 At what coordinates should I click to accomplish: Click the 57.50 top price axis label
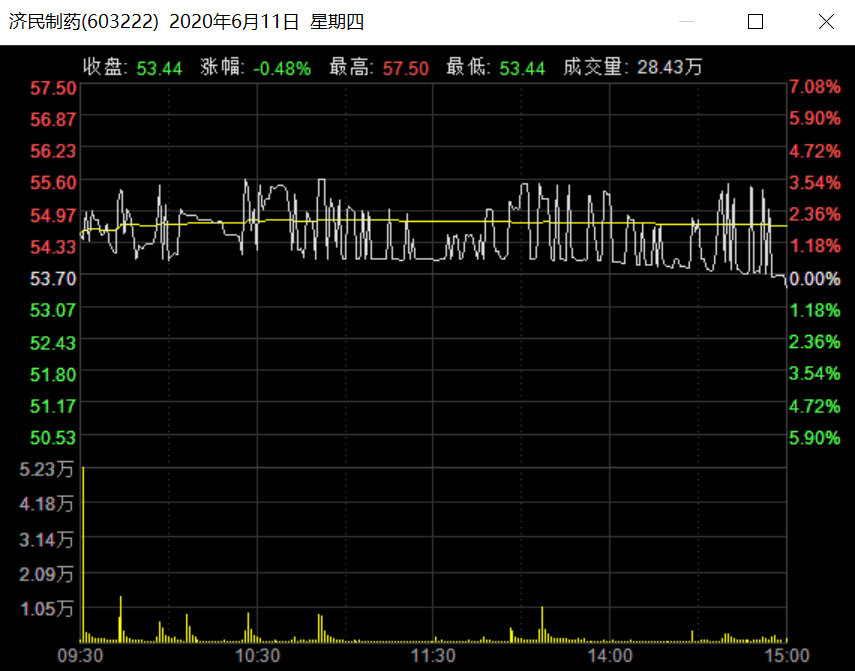[x=53, y=88]
